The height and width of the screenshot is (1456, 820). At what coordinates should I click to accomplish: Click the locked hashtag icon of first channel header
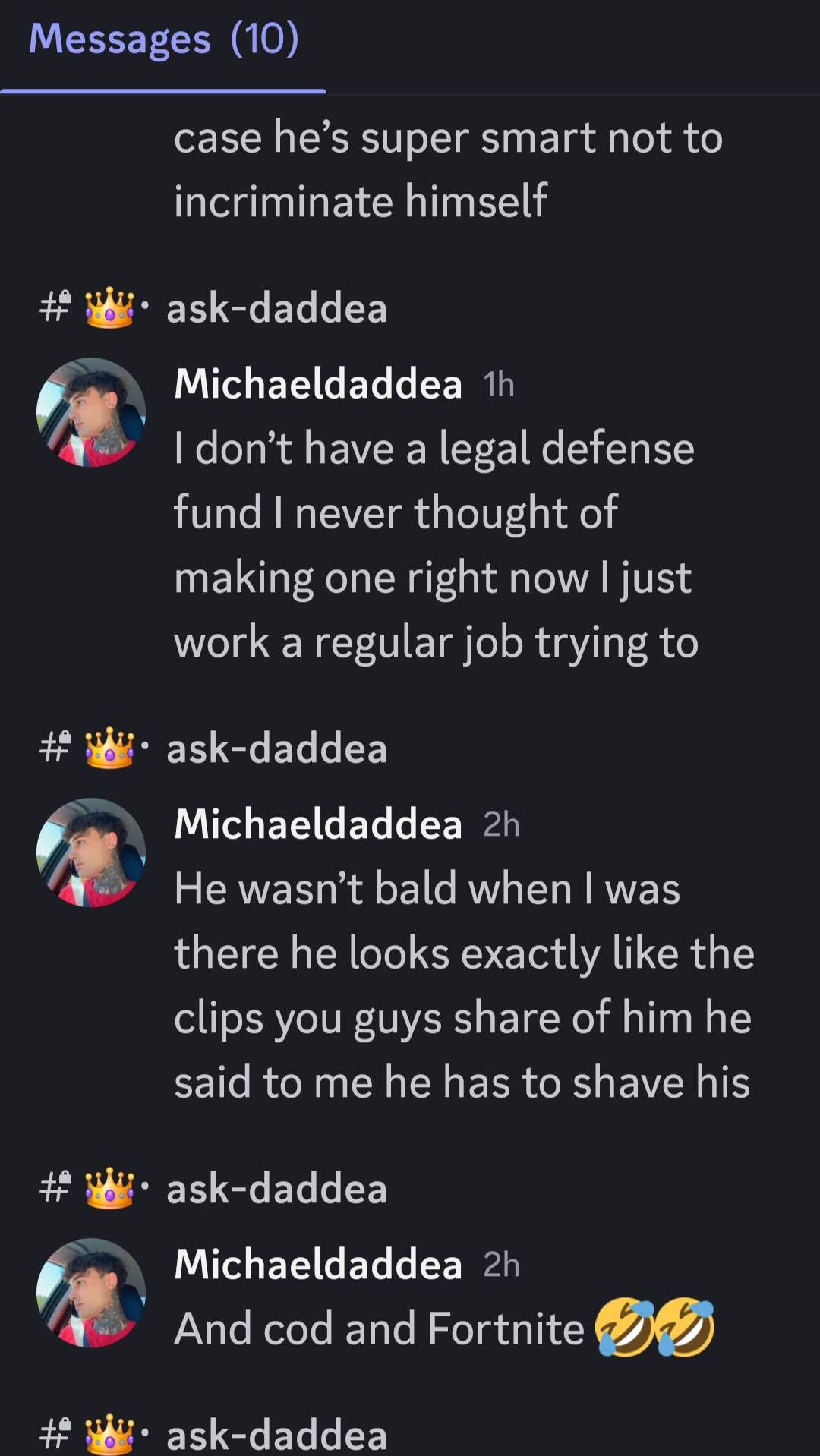(55, 307)
